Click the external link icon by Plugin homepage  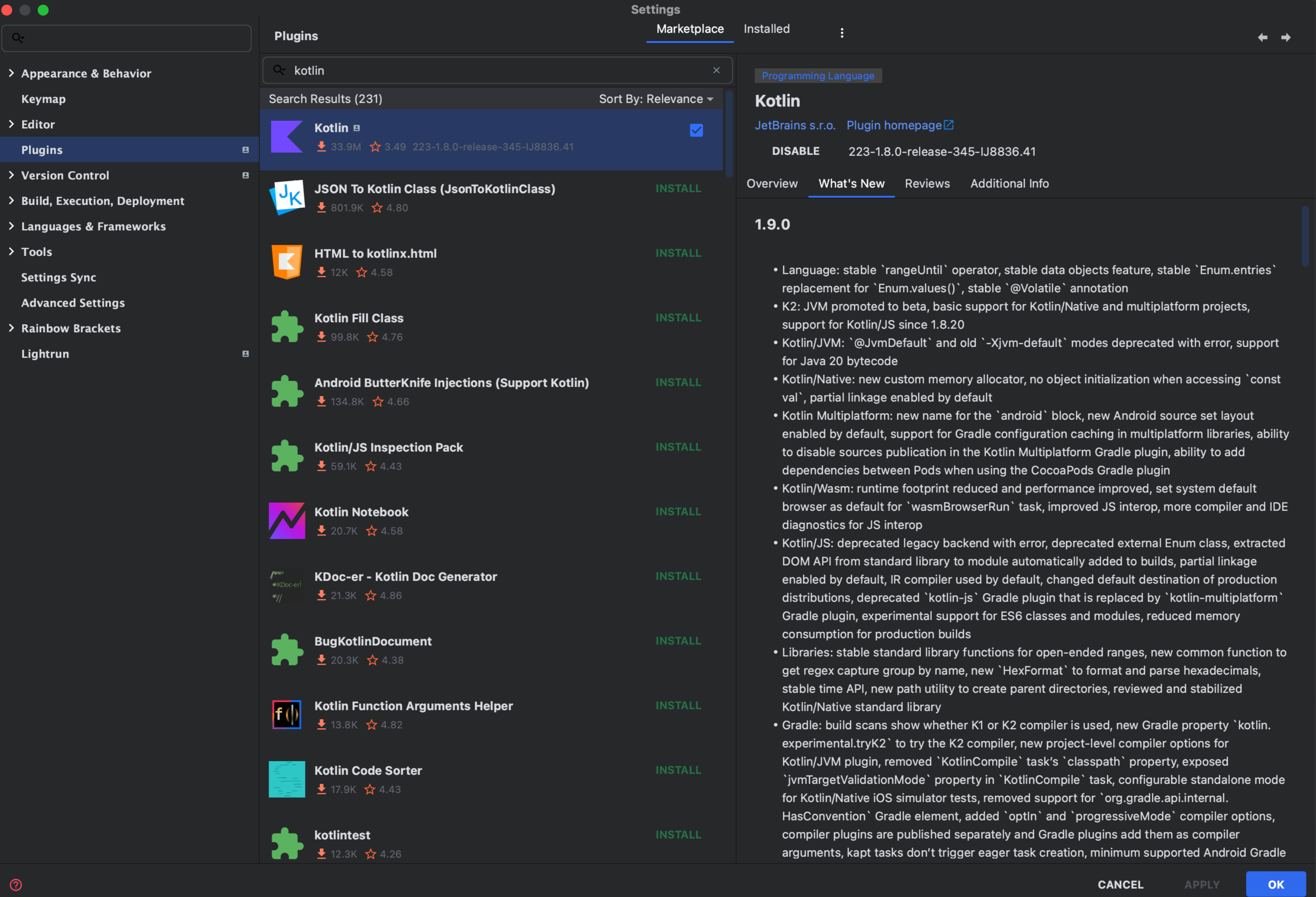coord(949,125)
